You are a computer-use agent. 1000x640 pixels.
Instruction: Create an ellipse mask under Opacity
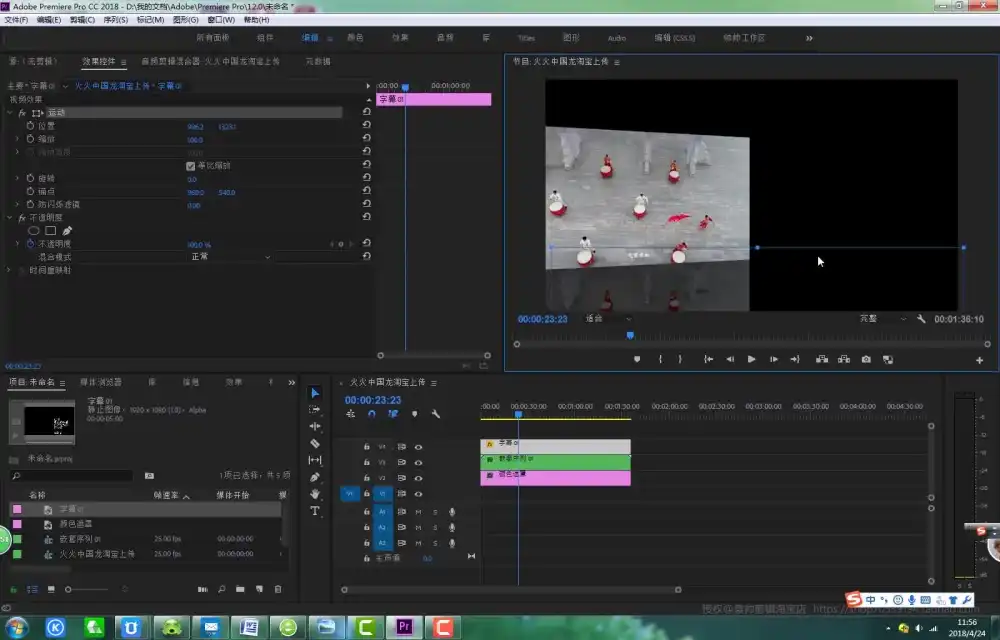tap(33, 230)
